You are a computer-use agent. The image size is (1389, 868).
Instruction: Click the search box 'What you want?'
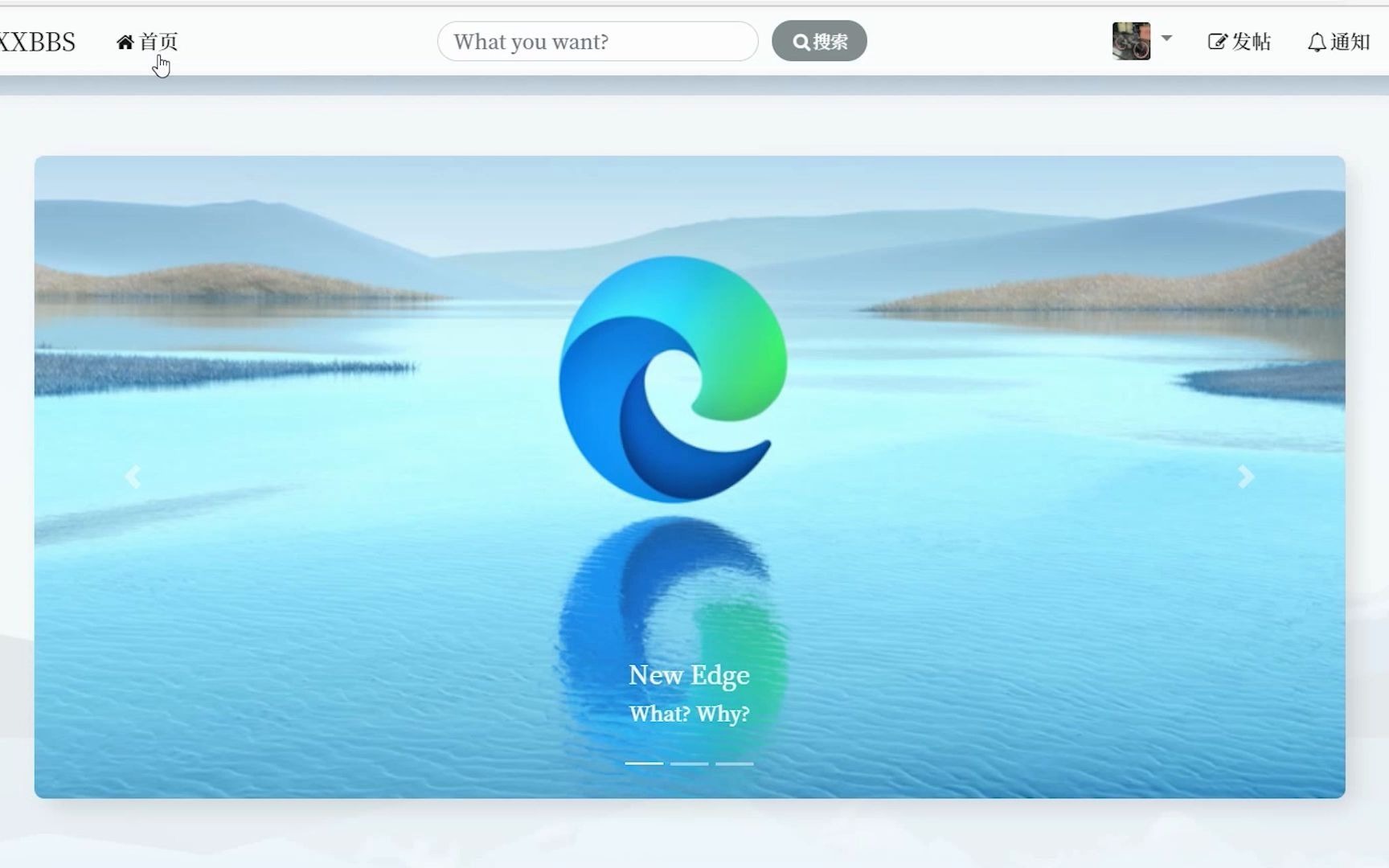pyautogui.click(x=597, y=41)
